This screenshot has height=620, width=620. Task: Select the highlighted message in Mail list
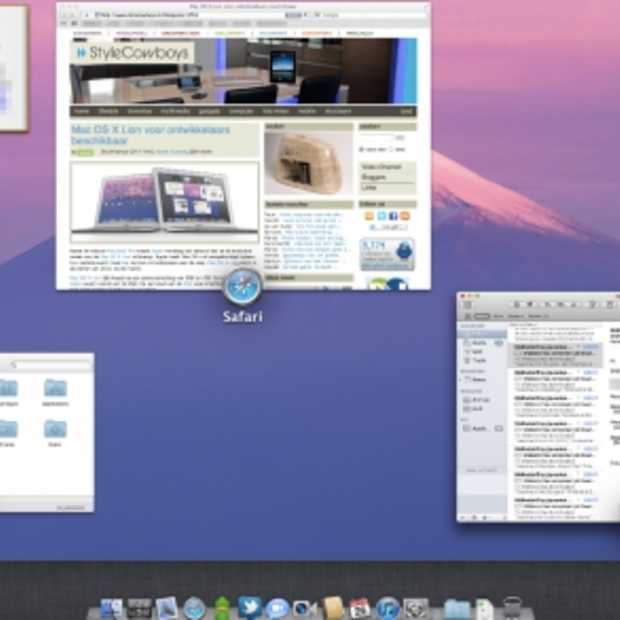coord(556,355)
